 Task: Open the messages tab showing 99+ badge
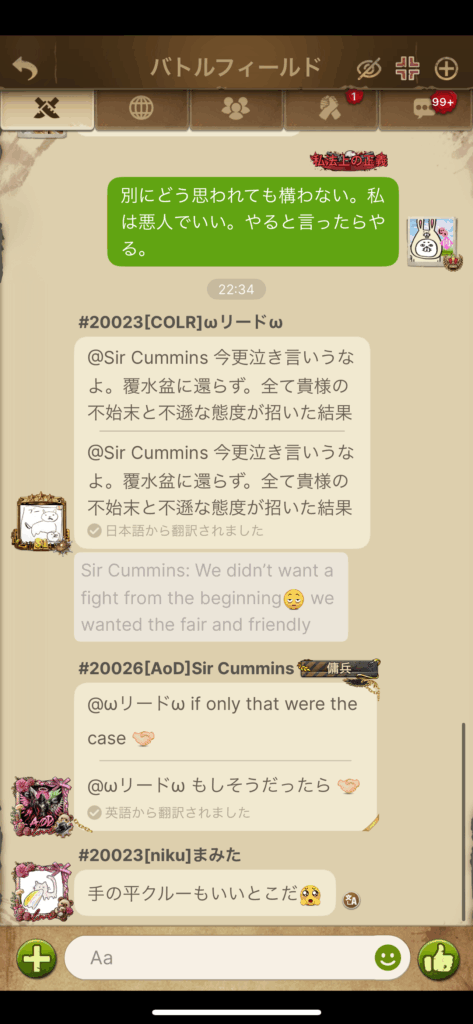pyautogui.click(x=425, y=108)
